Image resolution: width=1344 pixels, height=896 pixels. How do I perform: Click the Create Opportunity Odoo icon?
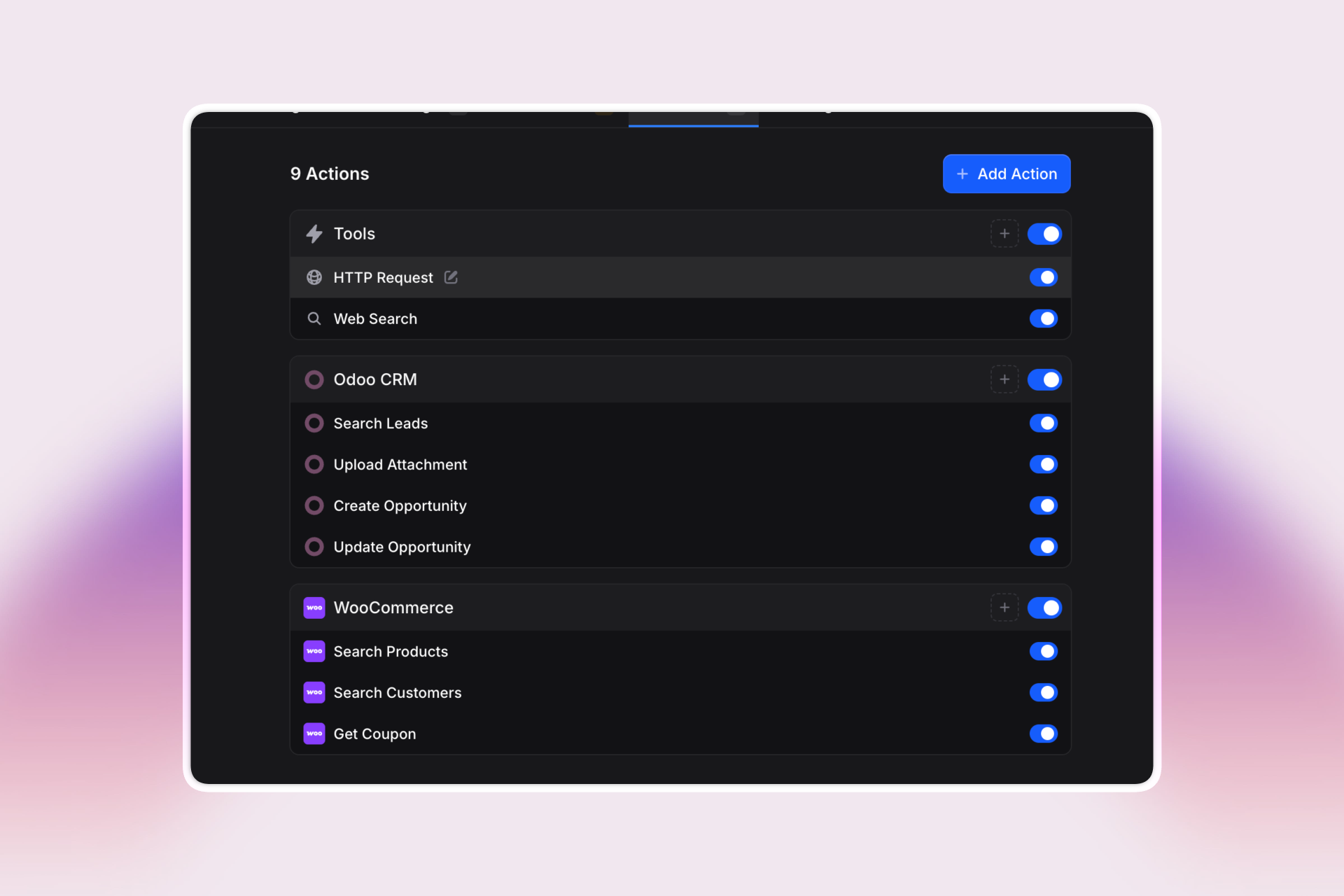point(314,505)
